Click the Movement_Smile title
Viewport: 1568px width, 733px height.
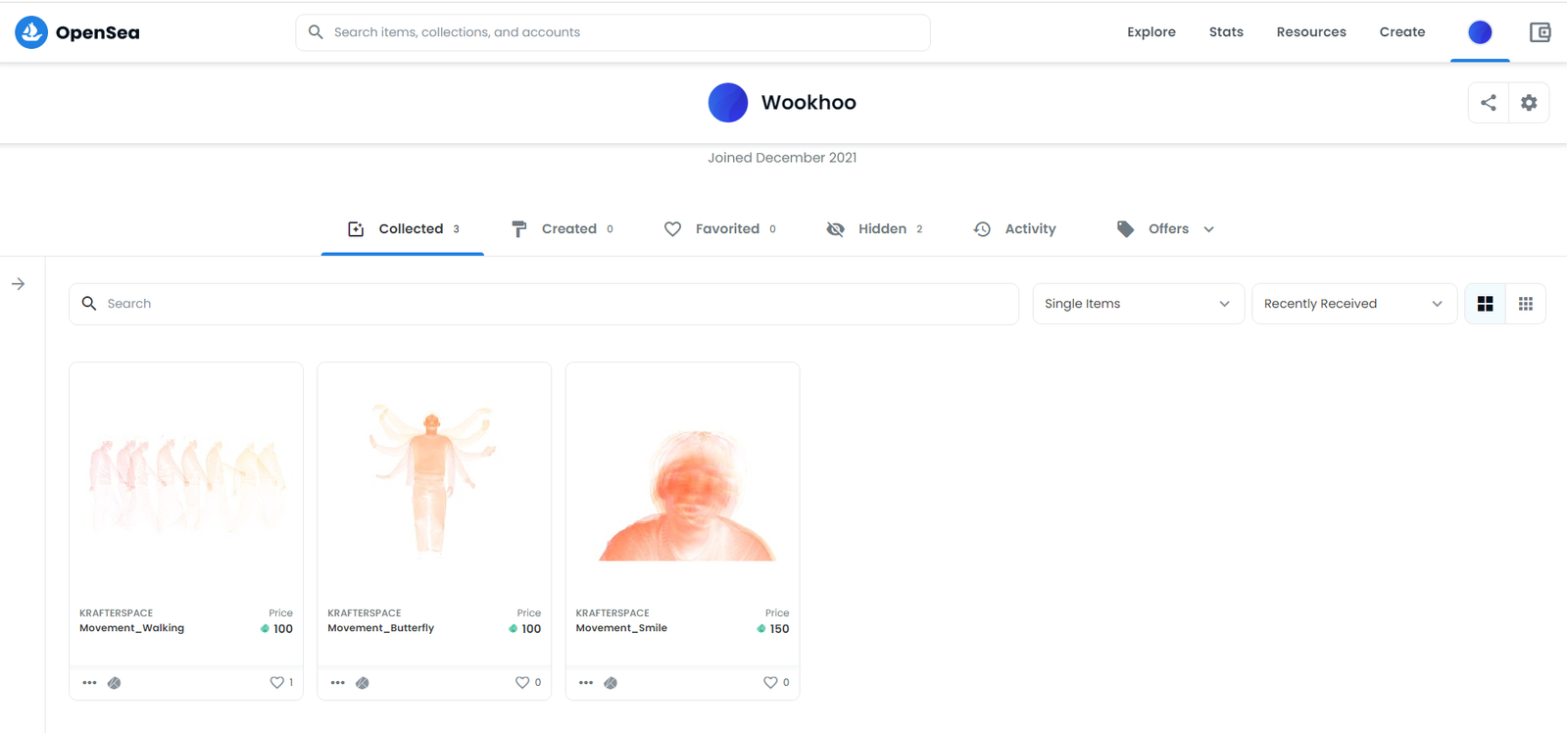click(x=621, y=628)
